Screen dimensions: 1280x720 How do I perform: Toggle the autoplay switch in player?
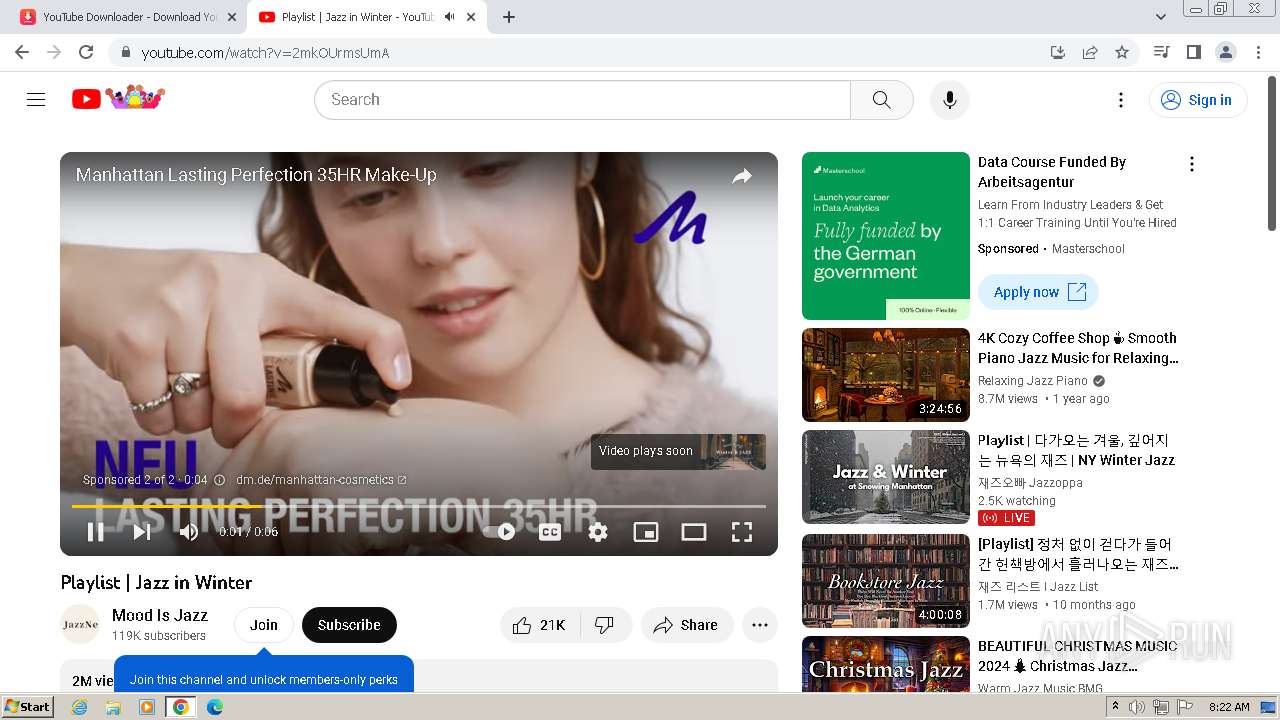[500, 532]
